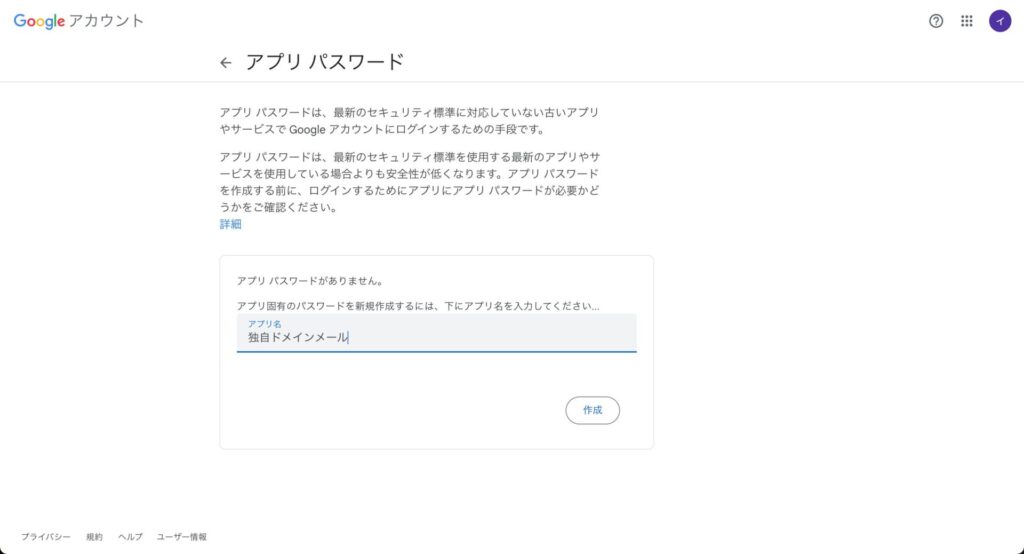Open the ヘルプ footer link
This screenshot has height=554, width=1024.
pyautogui.click(x=130, y=537)
